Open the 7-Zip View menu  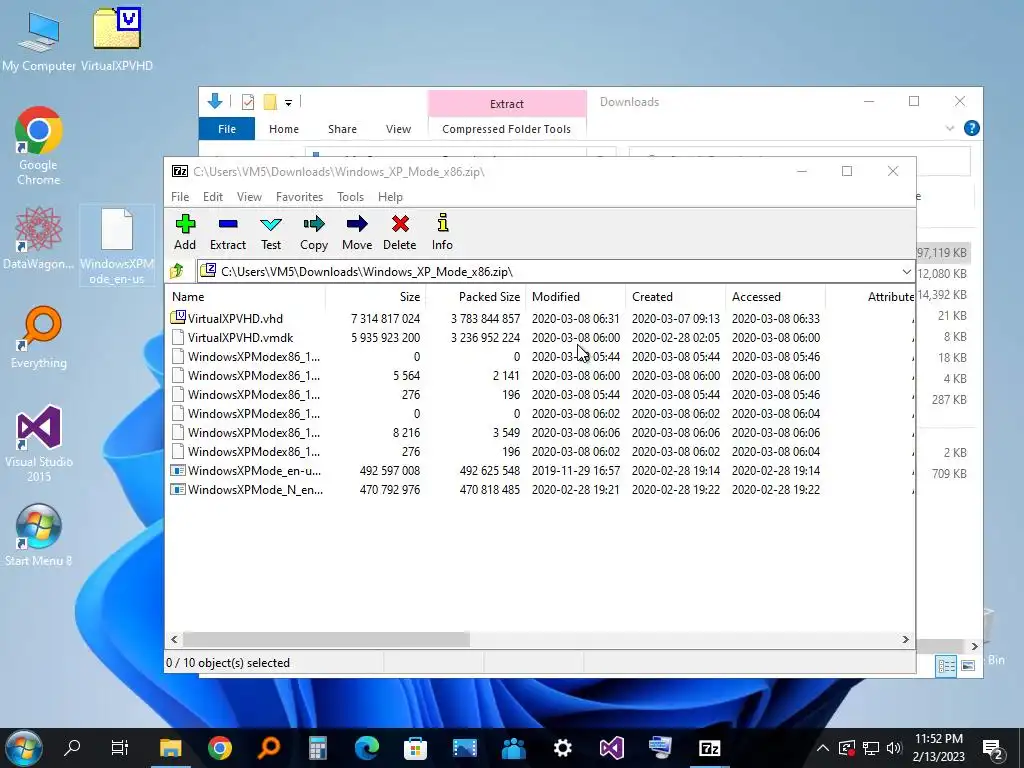[x=249, y=197]
